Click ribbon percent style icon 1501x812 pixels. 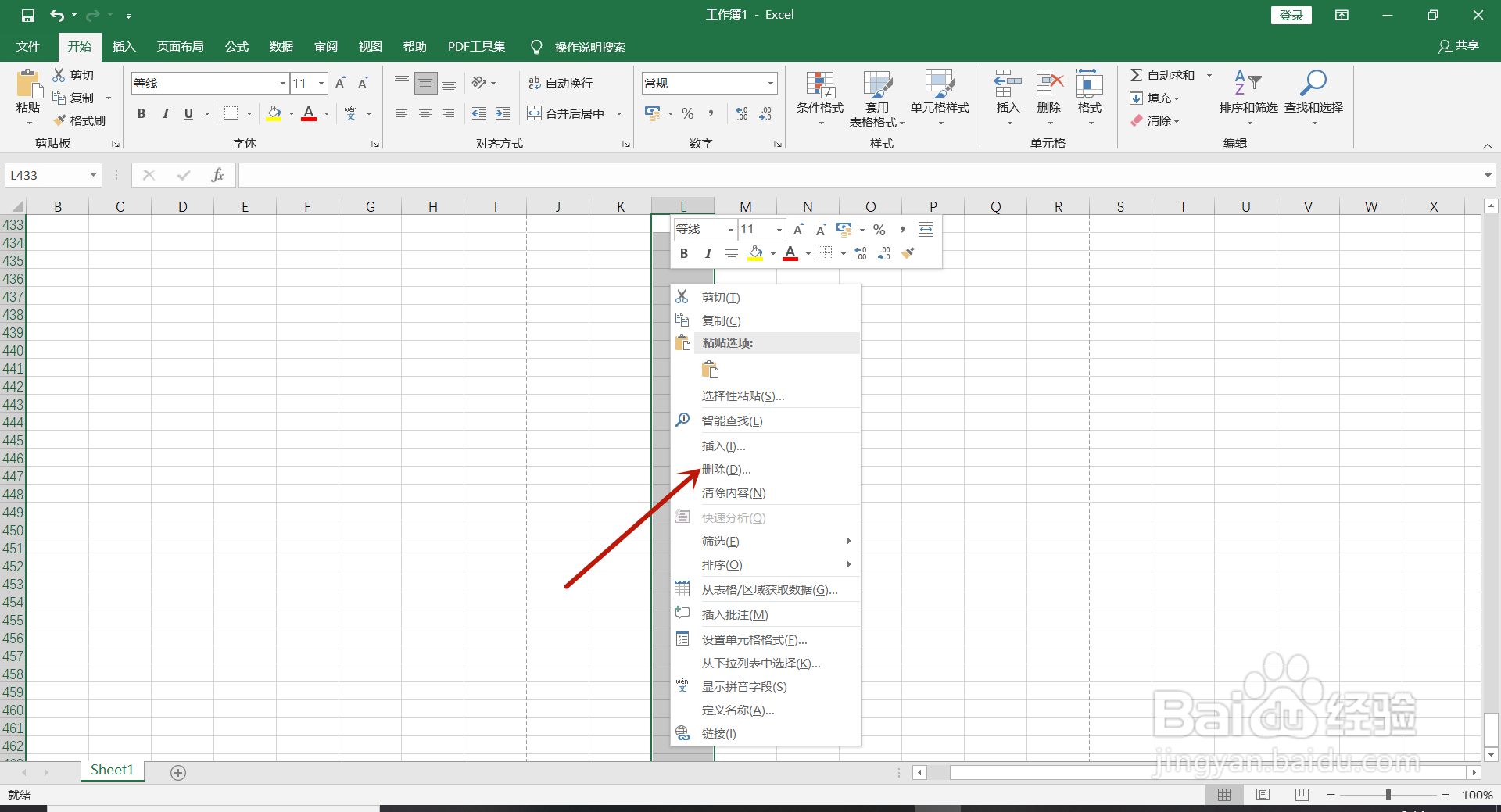687,113
